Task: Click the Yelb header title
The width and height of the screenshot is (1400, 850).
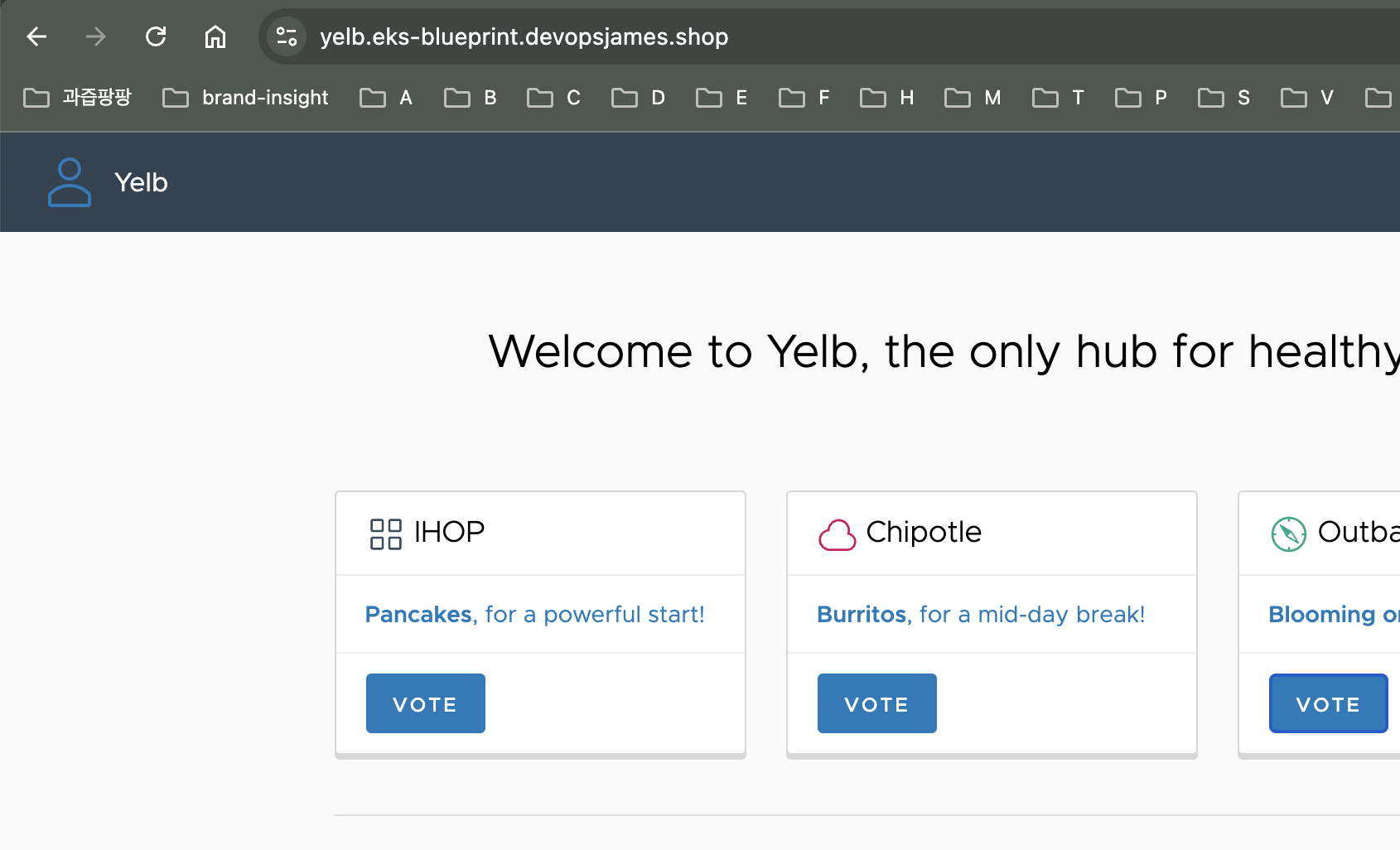Action: click(x=141, y=182)
